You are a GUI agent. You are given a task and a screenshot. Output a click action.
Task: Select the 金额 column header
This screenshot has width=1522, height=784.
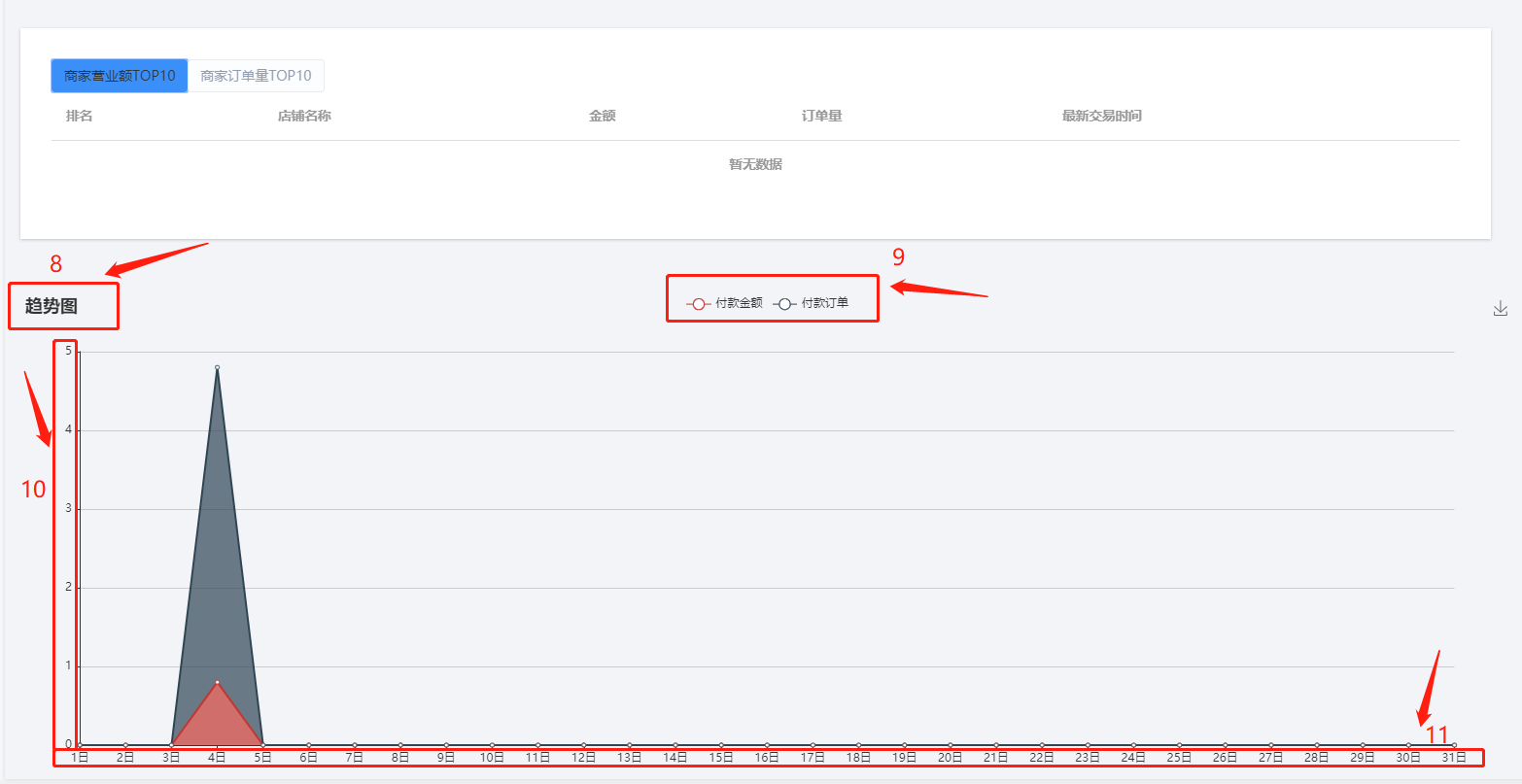pyautogui.click(x=602, y=117)
